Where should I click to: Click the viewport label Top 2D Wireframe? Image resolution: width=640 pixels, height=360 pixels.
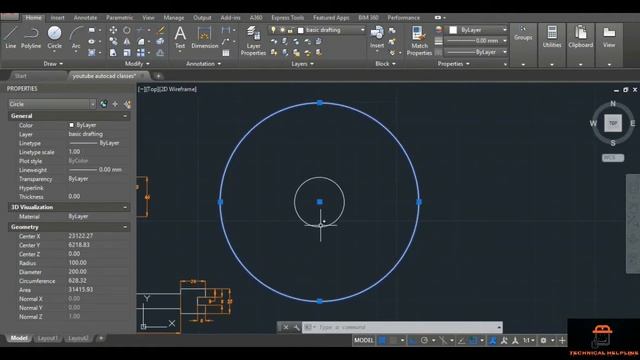click(167, 89)
